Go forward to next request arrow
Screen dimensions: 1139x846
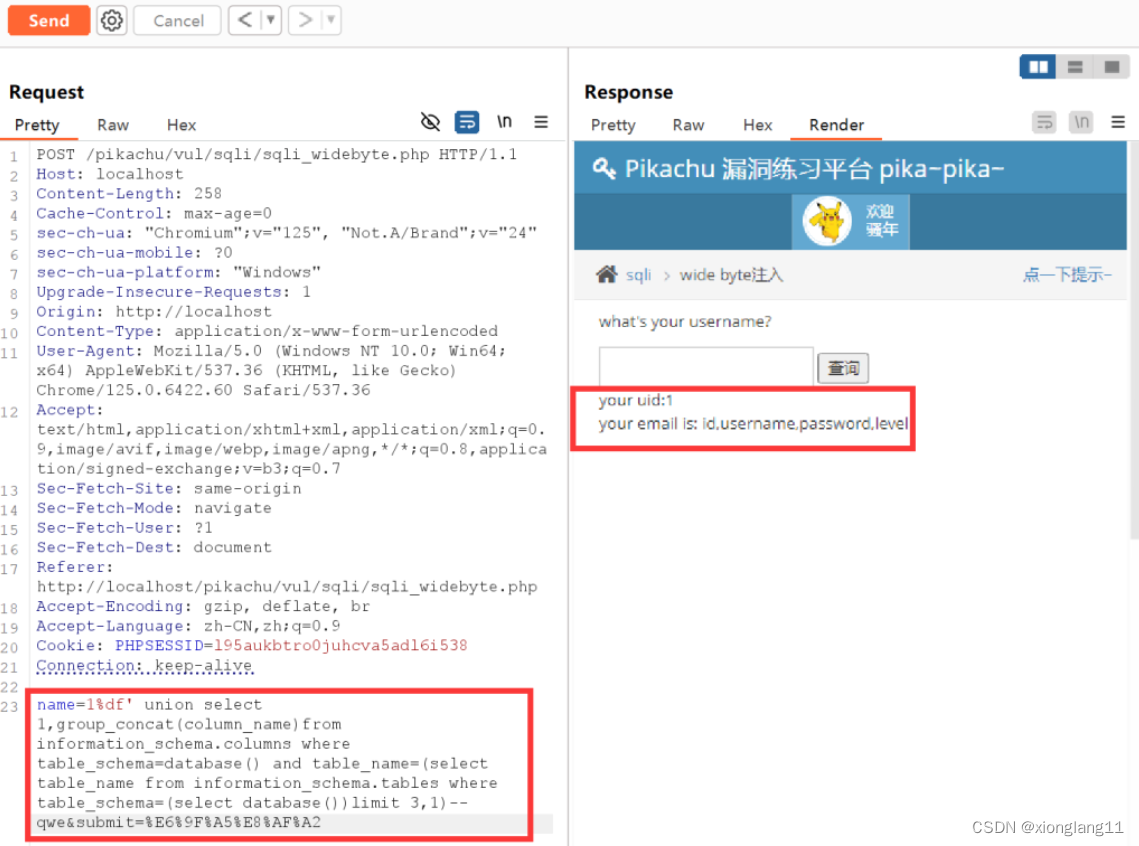305,20
